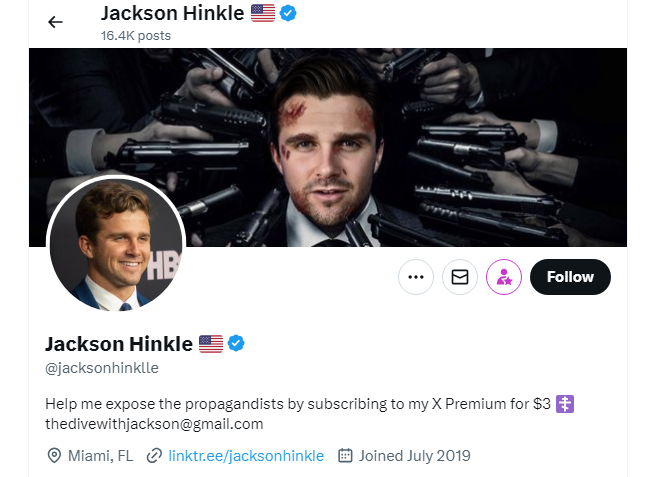Click the chain link icon
Screen dimensions: 654x477
(154, 456)
